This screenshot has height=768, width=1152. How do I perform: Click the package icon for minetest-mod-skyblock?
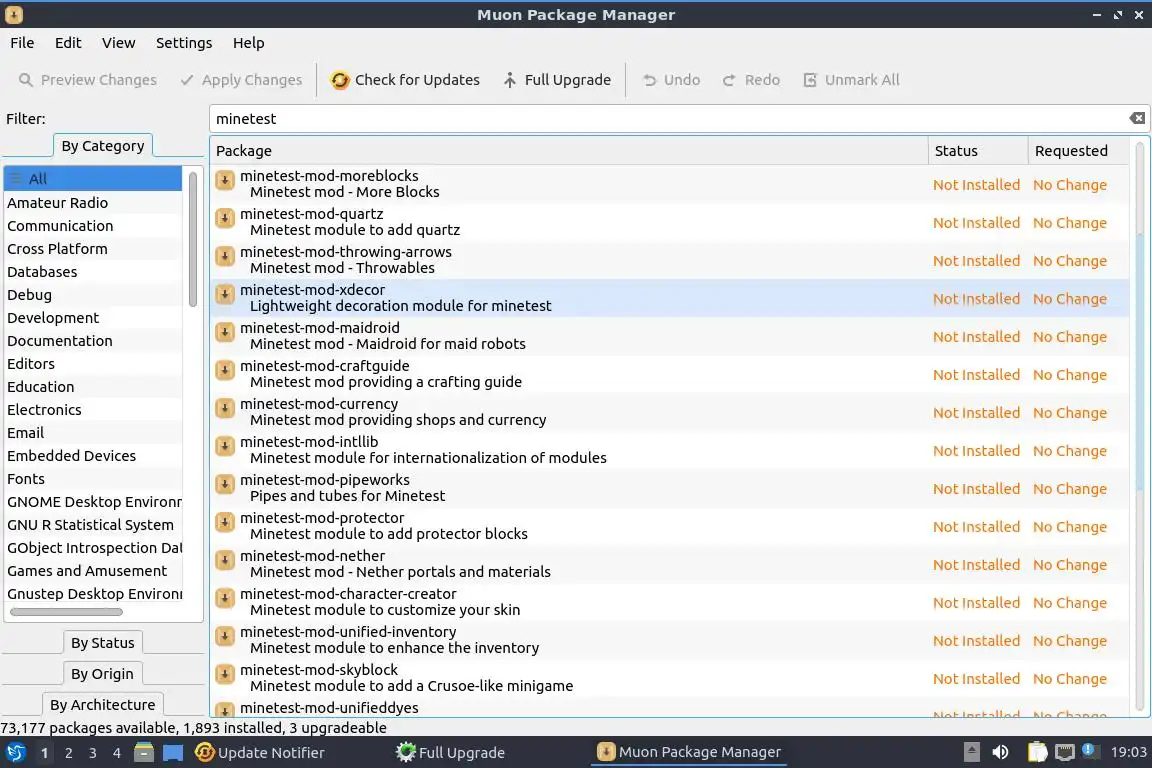click(225, 675)
